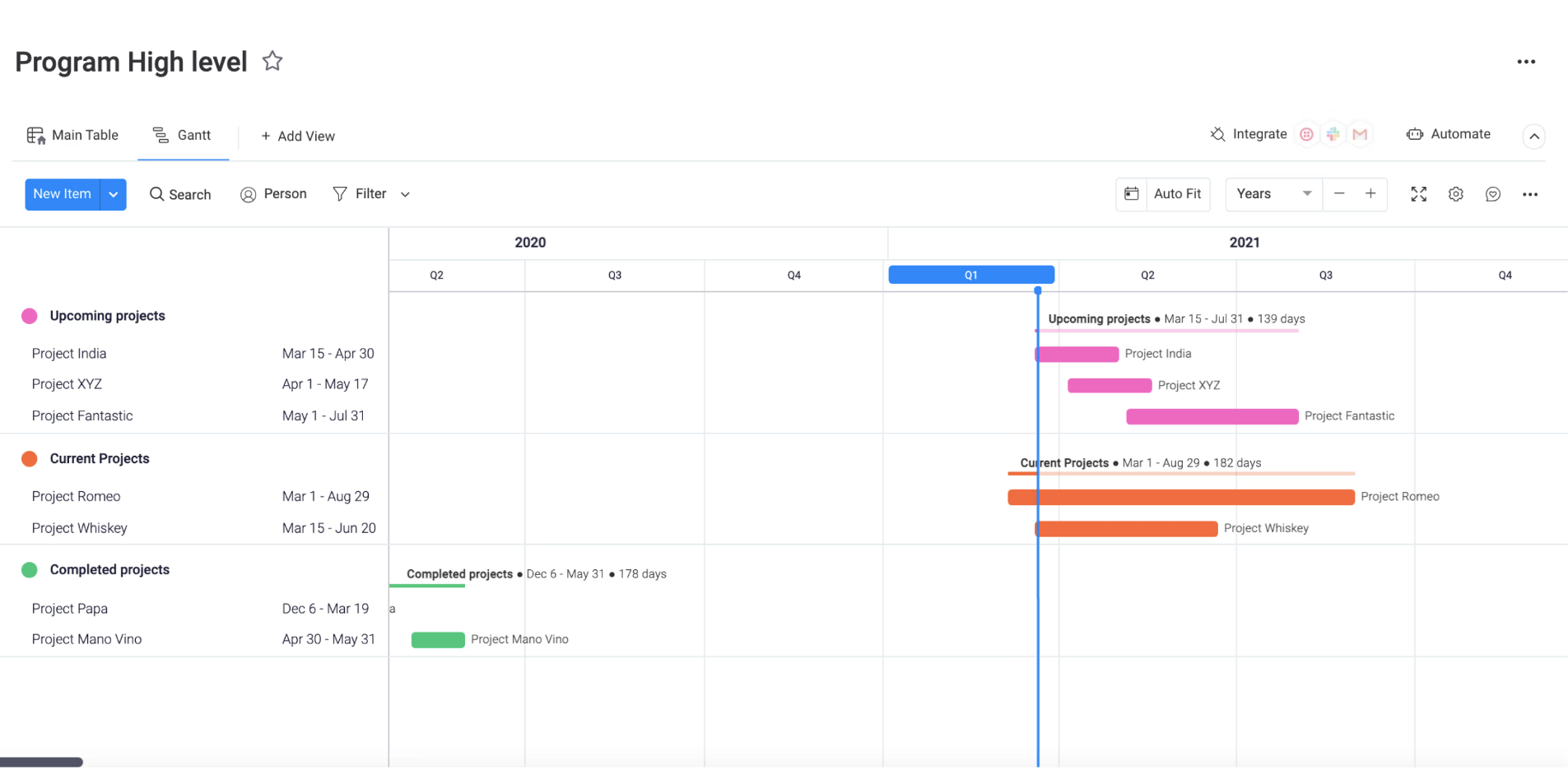Open Current Projects group title
The image size is (1568, 779).
tap(100, 459)
